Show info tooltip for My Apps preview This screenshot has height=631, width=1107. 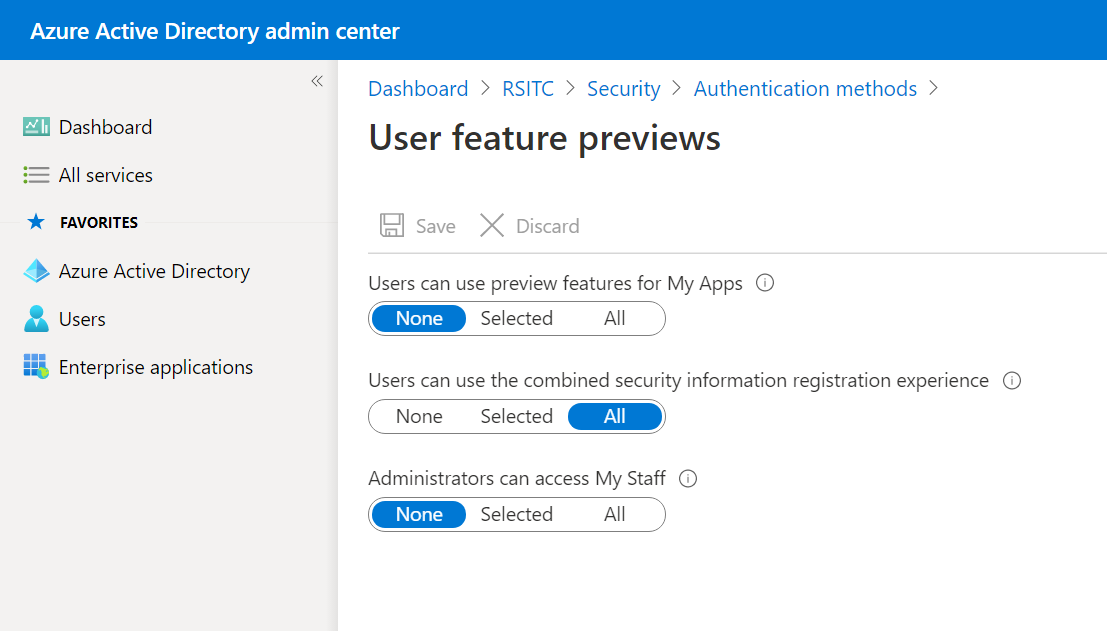[765, 283]
